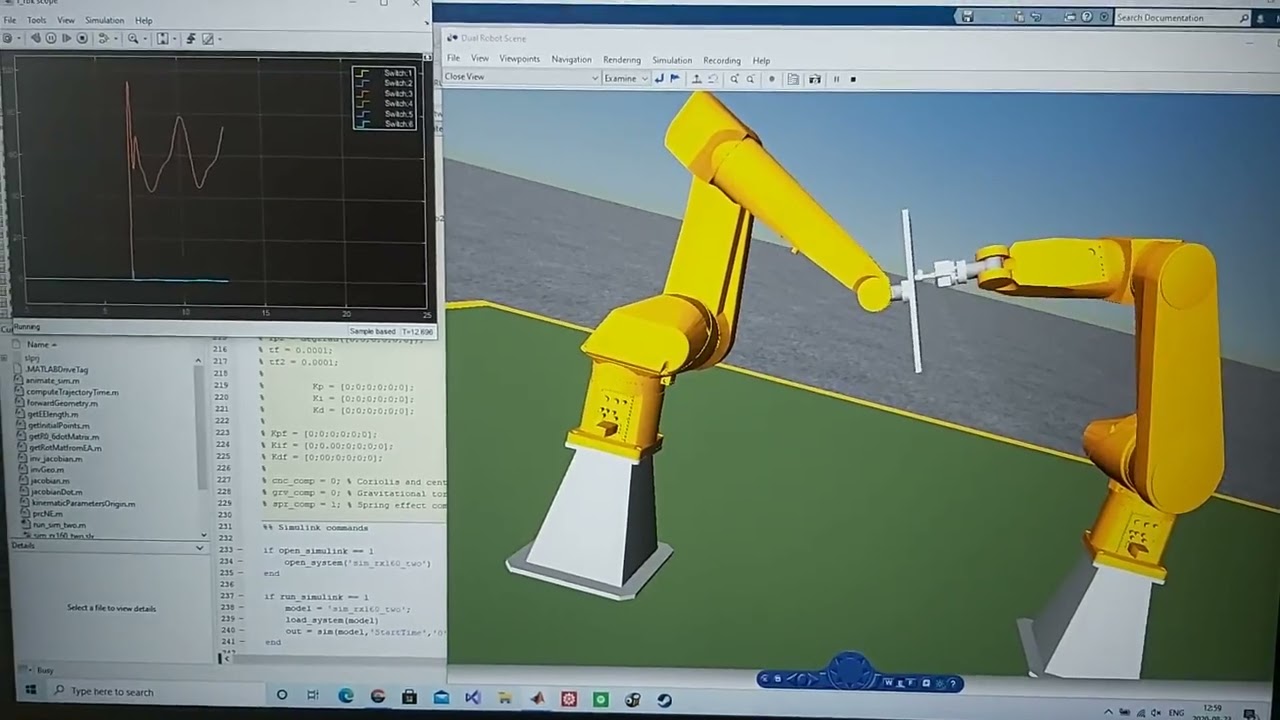Open dropdown arrow beside scale axes icon

pyautogui.click(x=175, y=38)
